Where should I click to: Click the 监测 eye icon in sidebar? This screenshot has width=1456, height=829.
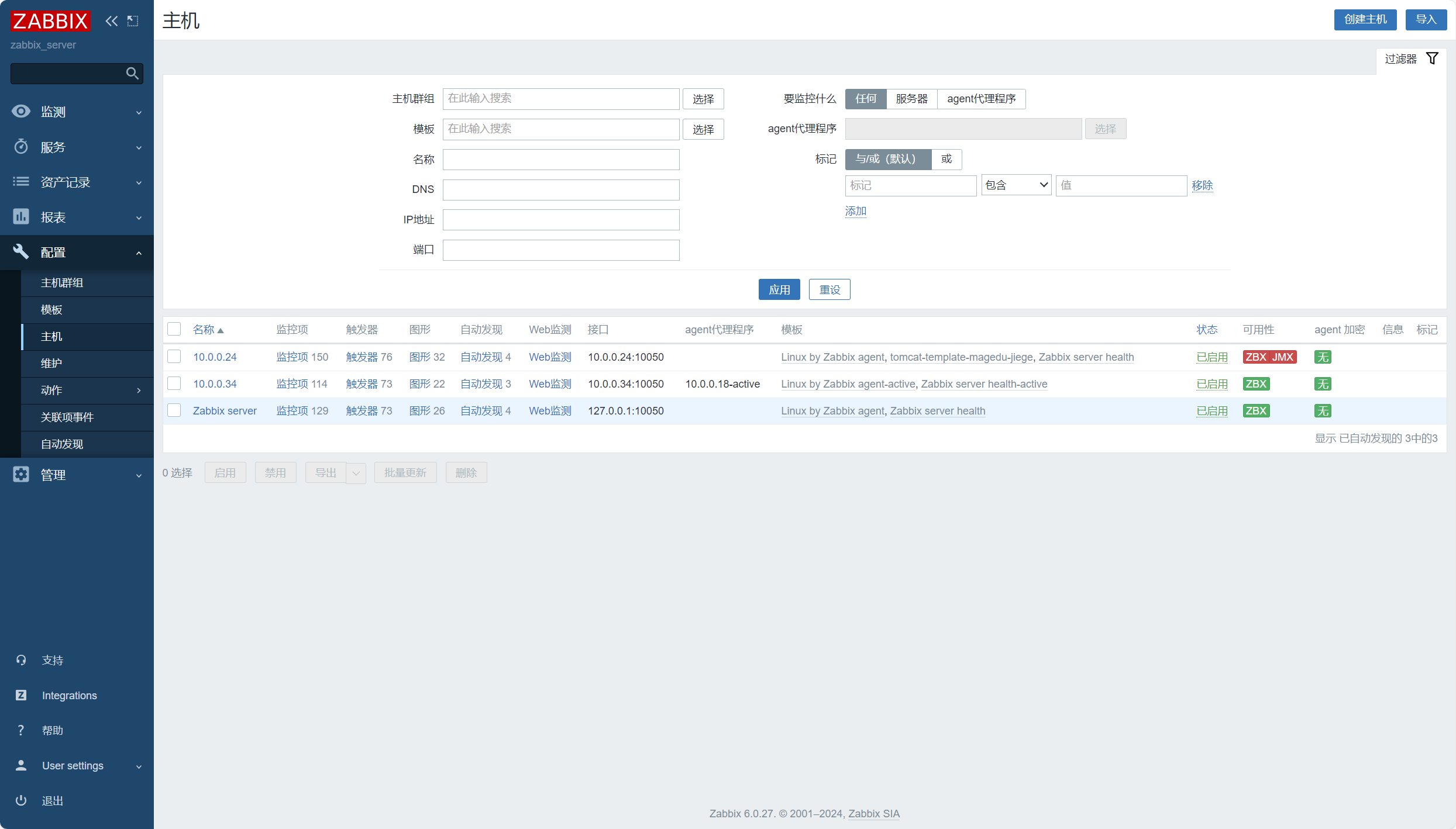point(21,111)
